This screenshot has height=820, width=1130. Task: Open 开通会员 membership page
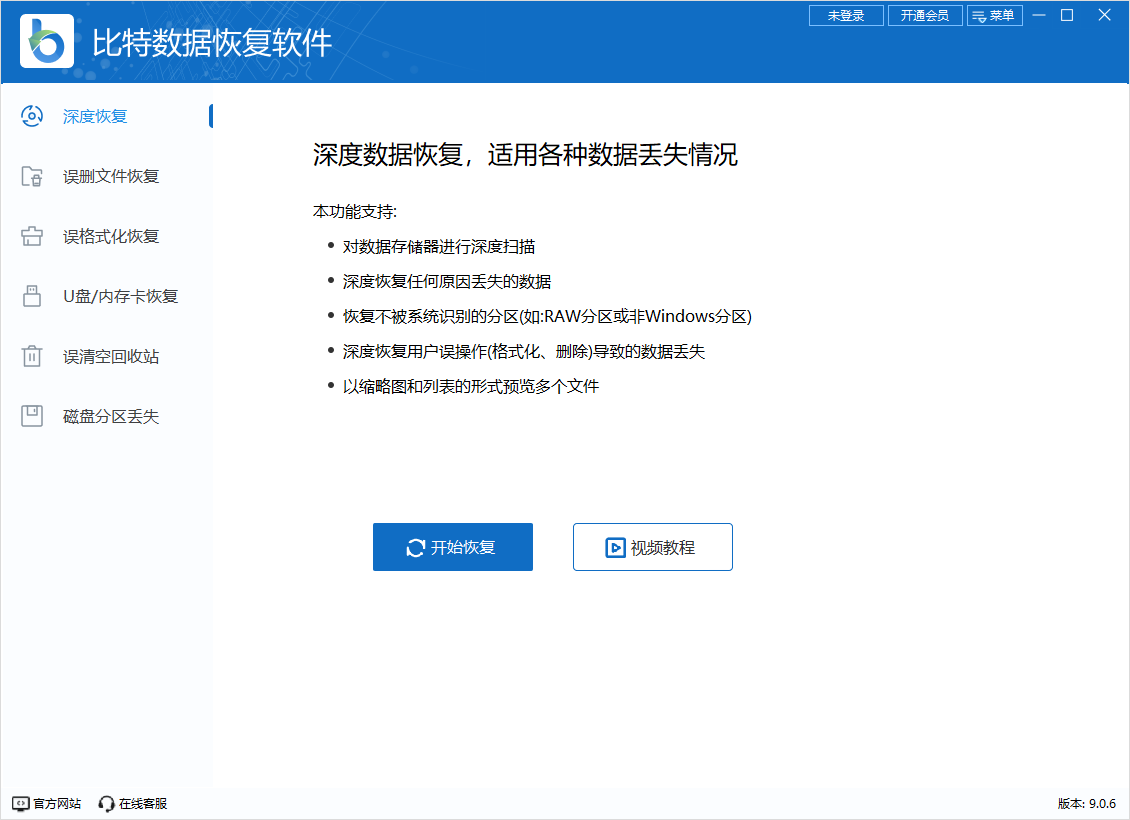(925, 15)
